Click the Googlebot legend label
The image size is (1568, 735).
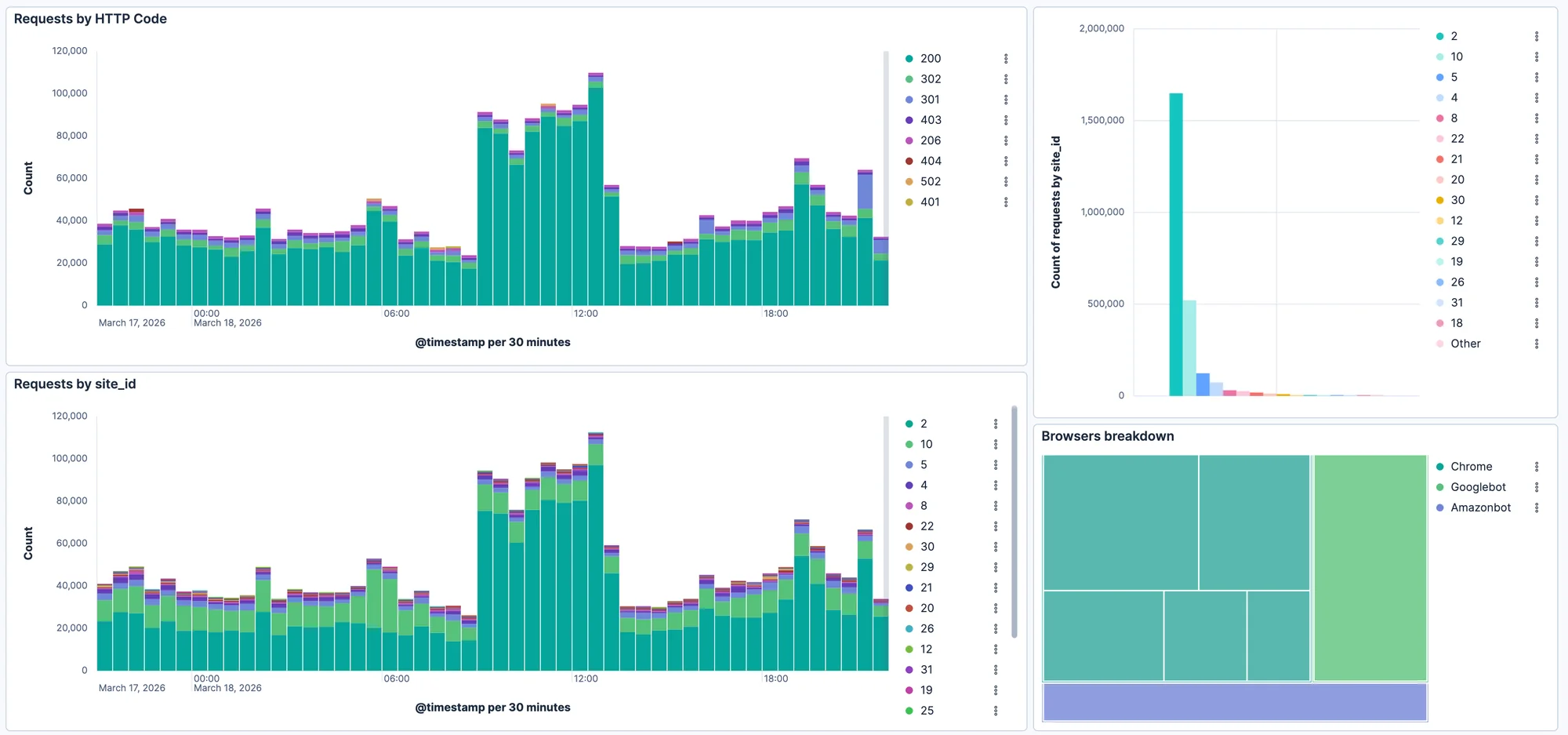click(1478, 487)
